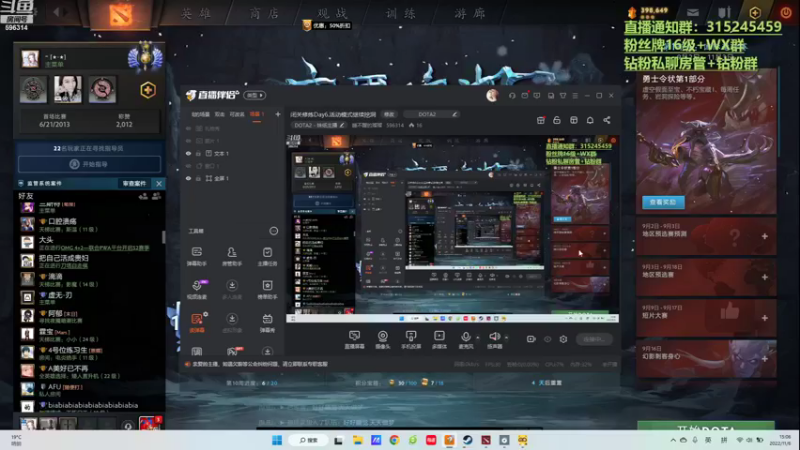Image resolution: width=800 pixels, height=450 pixels.
Task: Toggle visibility of 全屏 1 source
Action: pyautogui.click(x=188, y=179)
